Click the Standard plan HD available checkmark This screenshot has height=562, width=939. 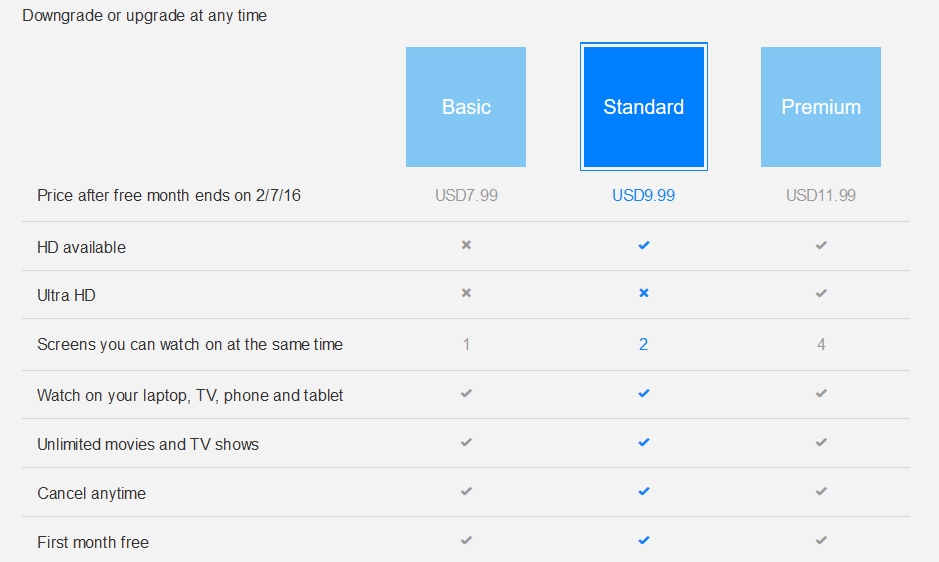[644, 245]
